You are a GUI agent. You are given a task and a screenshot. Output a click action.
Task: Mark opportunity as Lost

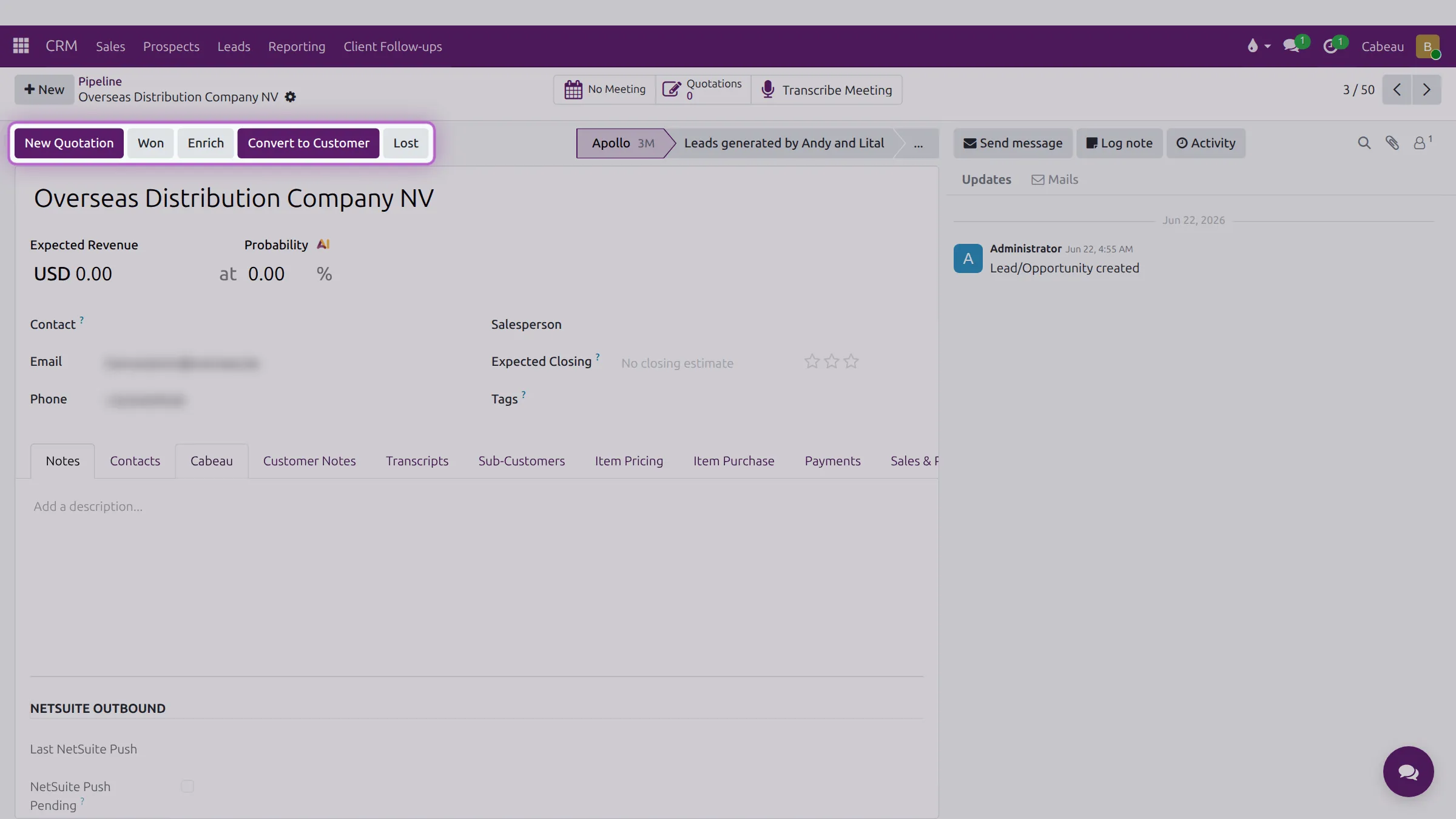click(405, 143)
